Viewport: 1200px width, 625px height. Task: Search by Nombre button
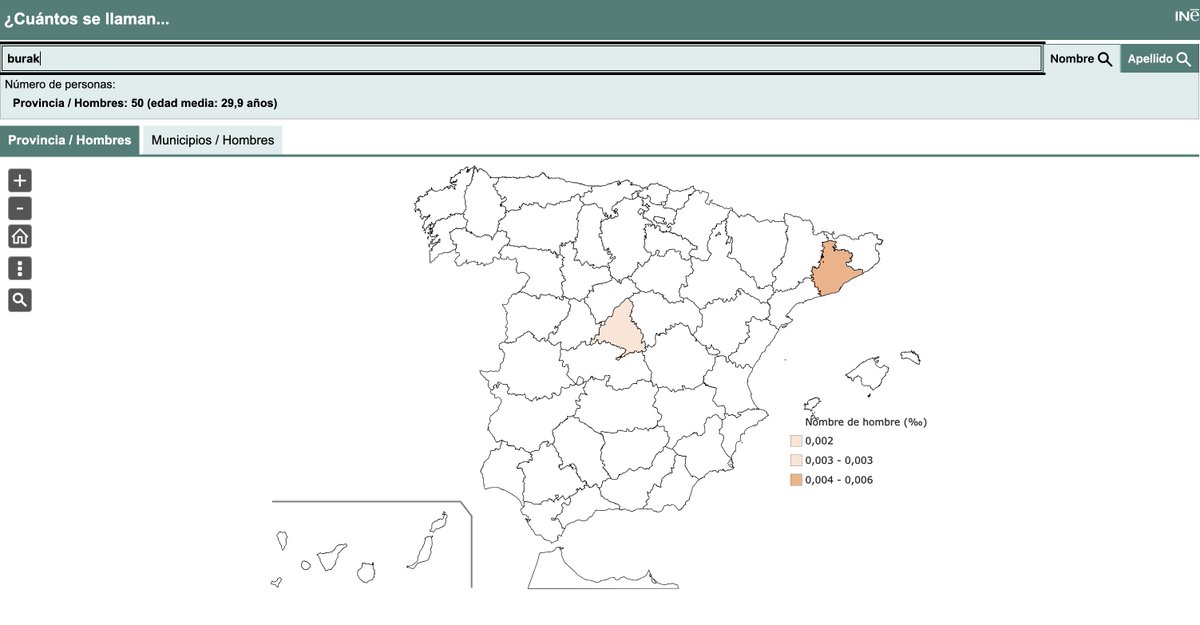click(x=1081, y=59)
